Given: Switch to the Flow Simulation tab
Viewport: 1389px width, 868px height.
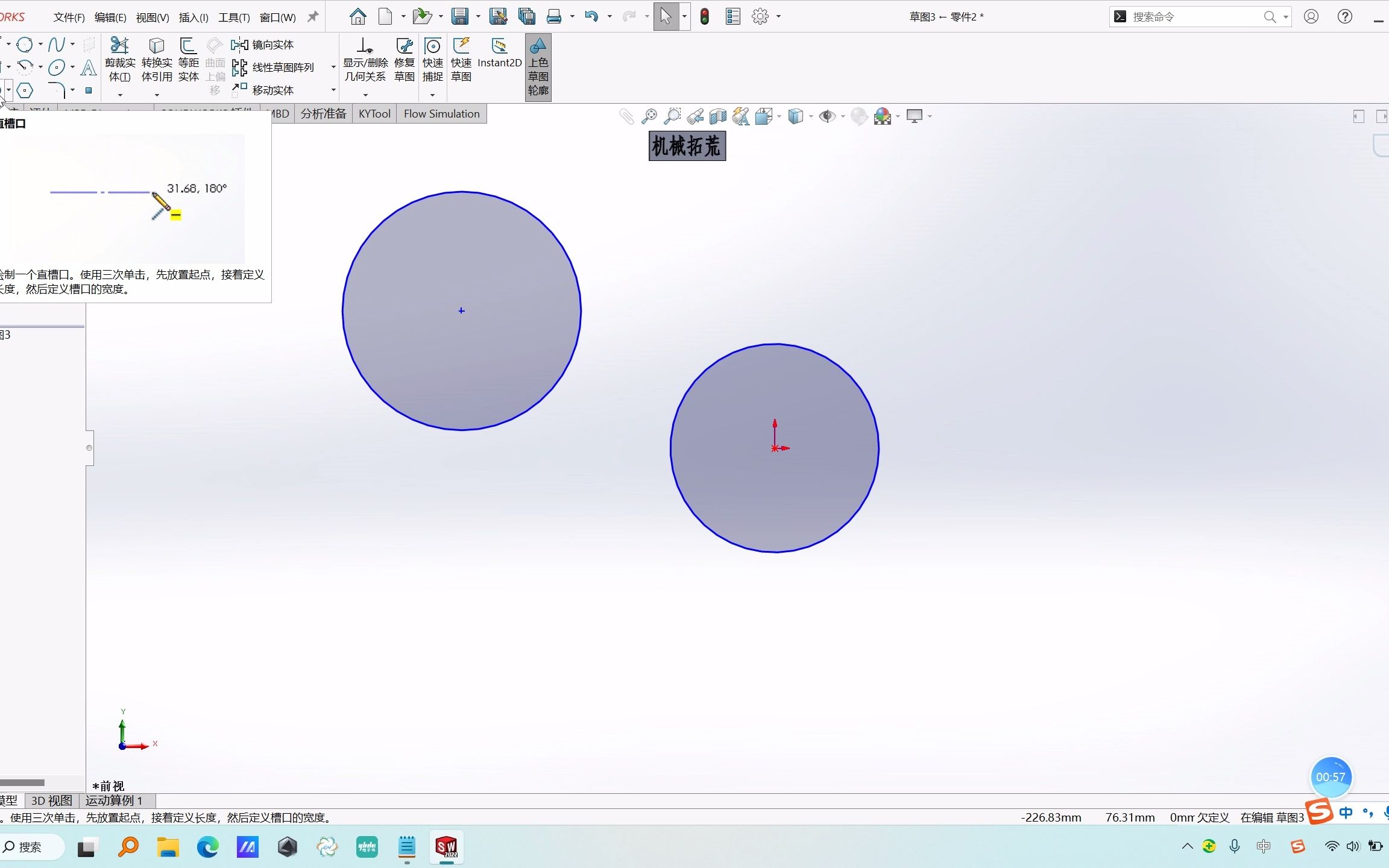Looking at the screenshot, I should (441, 113).
